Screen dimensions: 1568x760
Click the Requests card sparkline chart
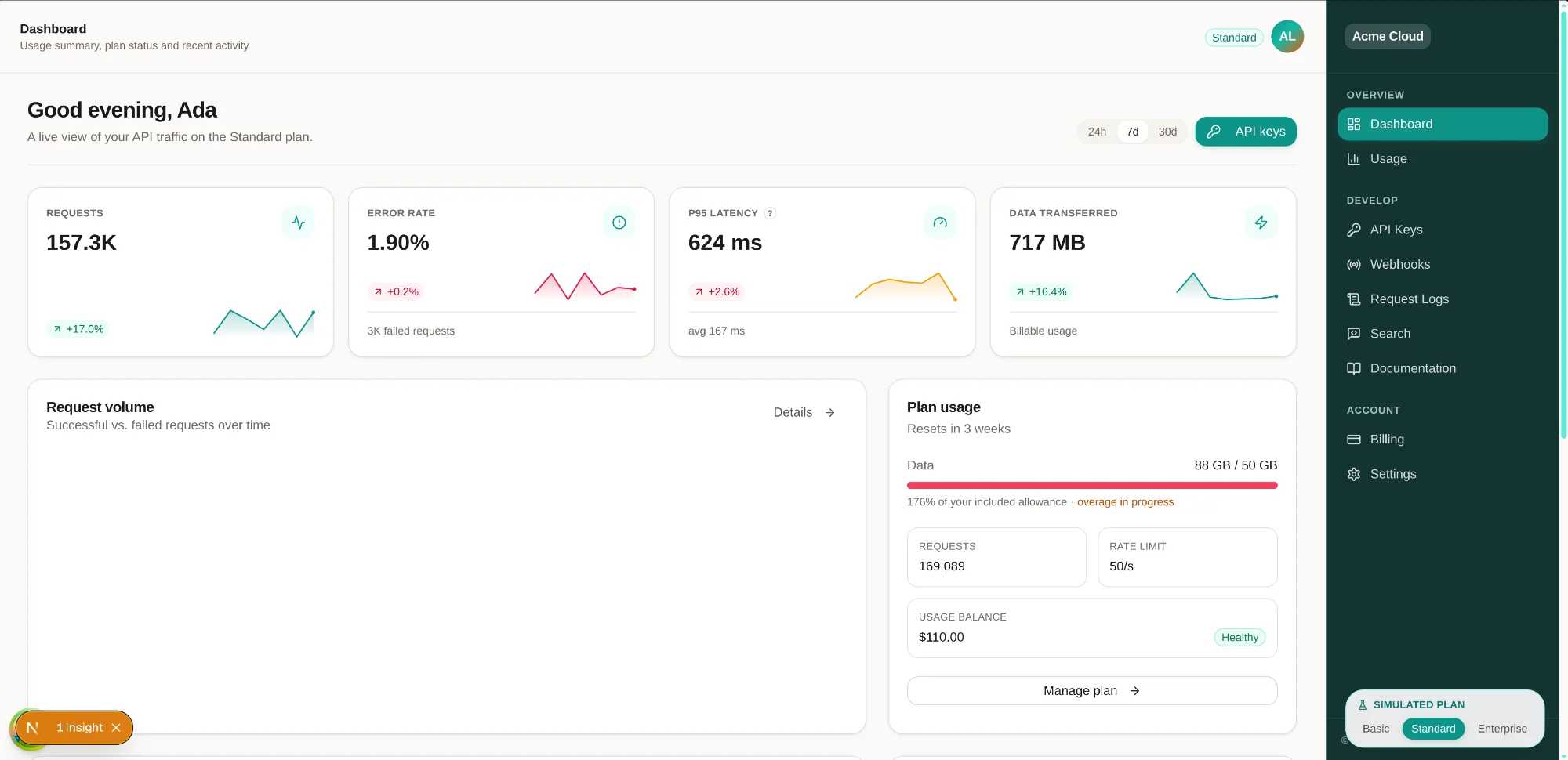coord(264,324)
